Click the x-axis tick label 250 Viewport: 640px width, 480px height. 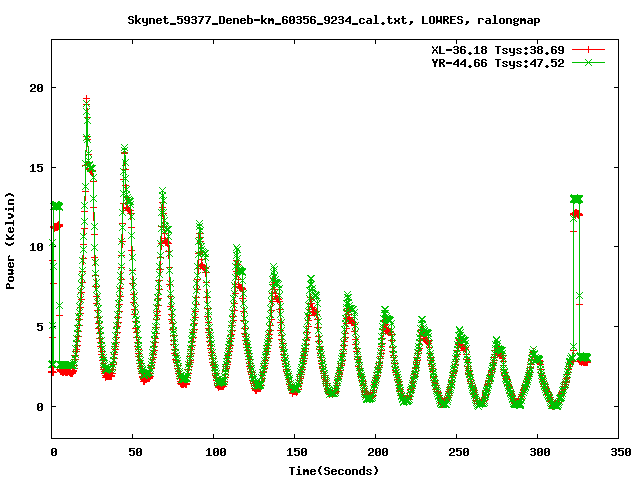[x=458, y=452]
